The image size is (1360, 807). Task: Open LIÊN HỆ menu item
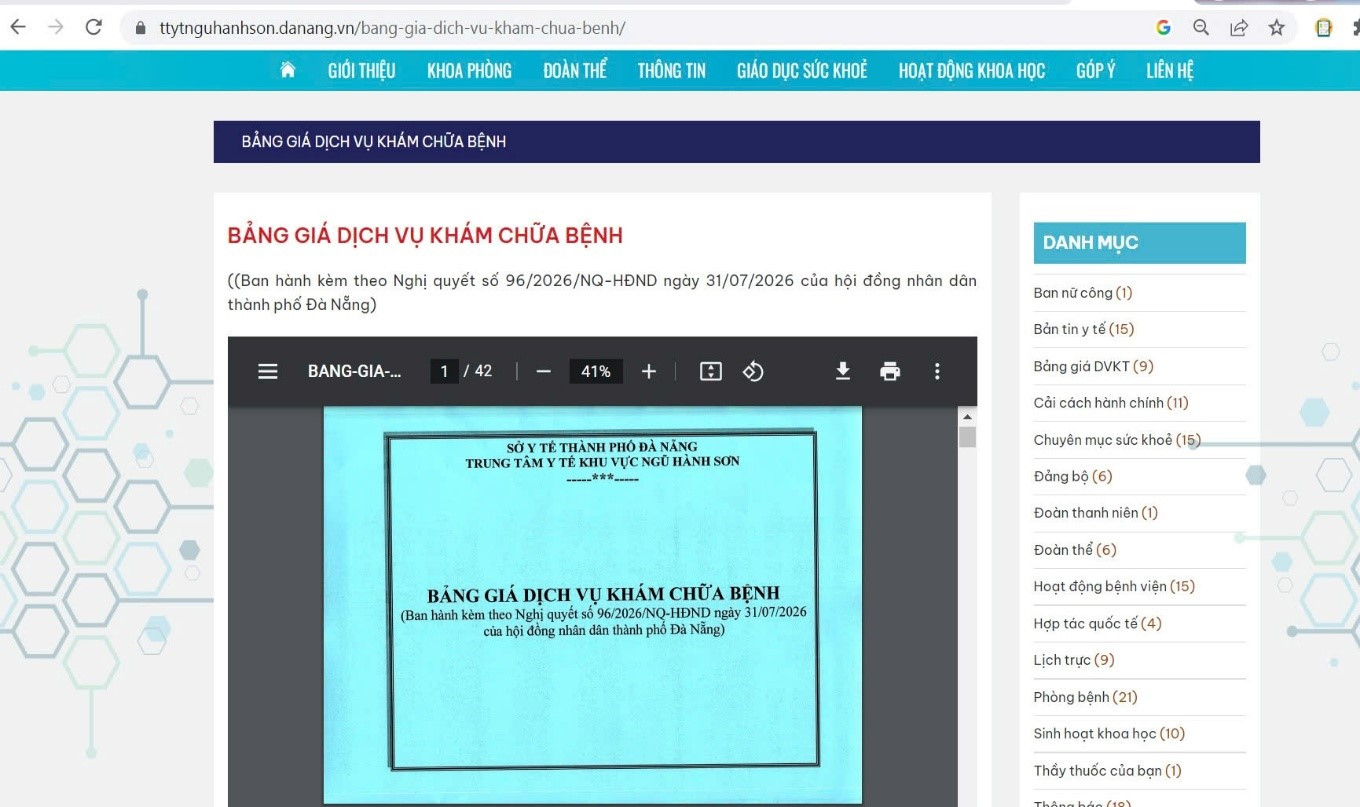tap(1170, 70)
